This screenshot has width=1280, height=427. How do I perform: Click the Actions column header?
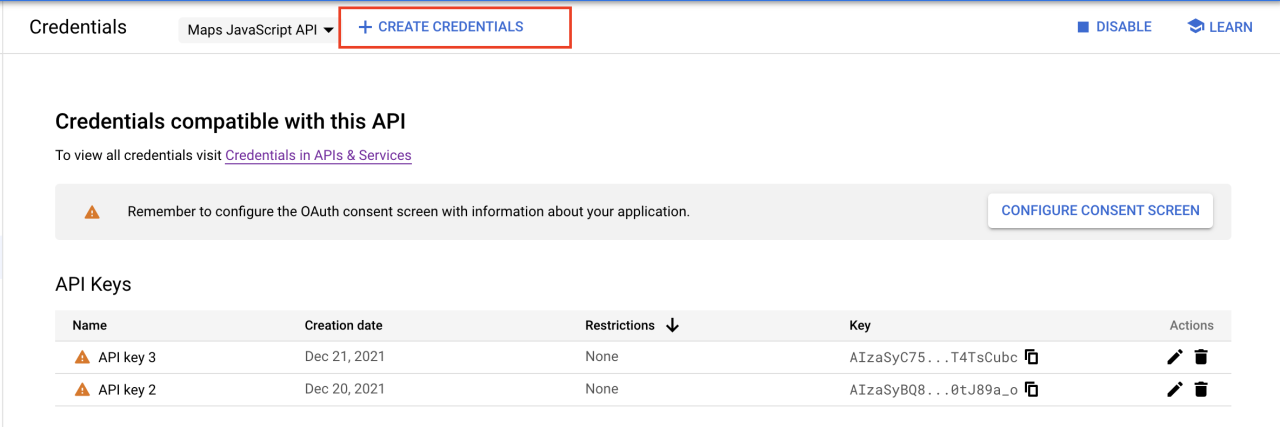(x=1191, y=325)
